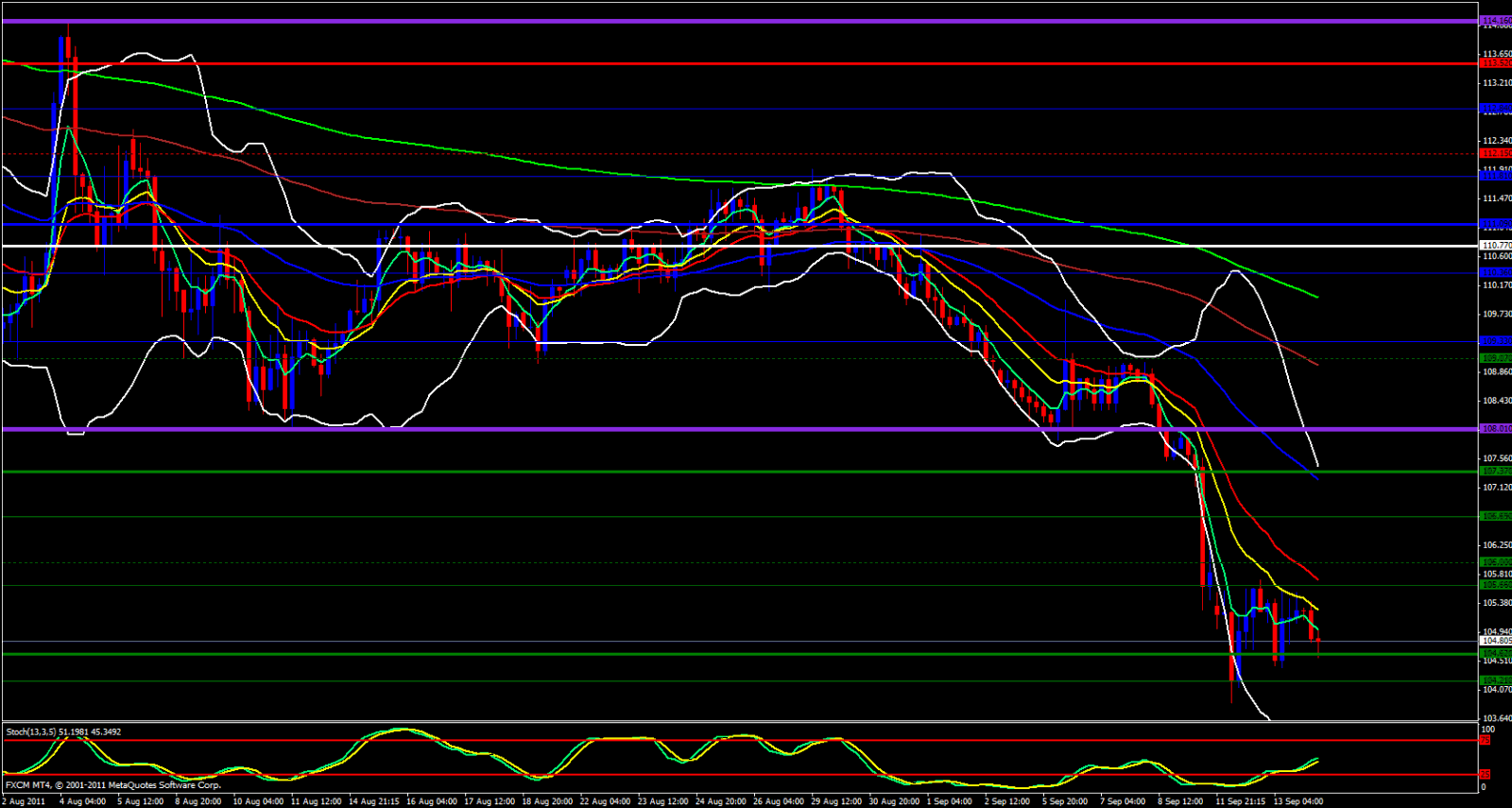The height and width of the screenshot is (808, 1512).
Task: Click the 2 Aug 2011 date label
Action: tap(25, 801)
